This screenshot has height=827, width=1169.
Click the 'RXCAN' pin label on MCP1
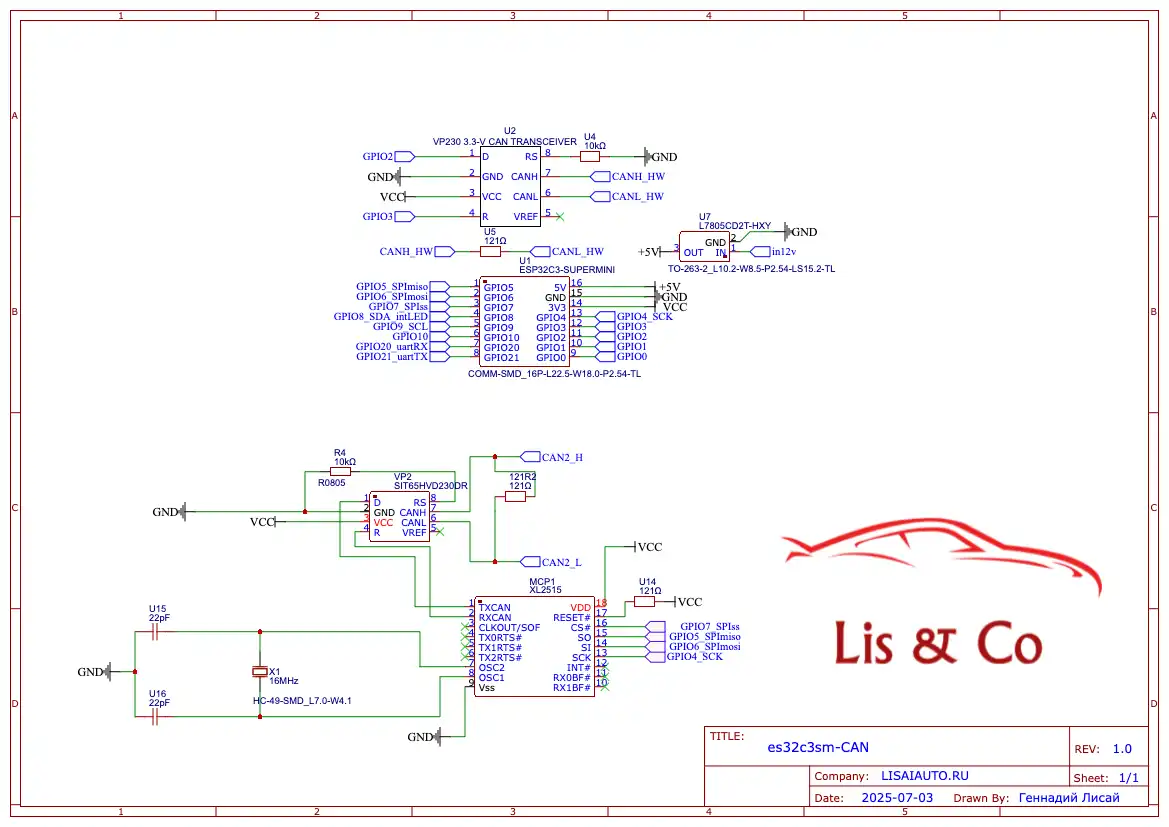[x=495, y=617]
